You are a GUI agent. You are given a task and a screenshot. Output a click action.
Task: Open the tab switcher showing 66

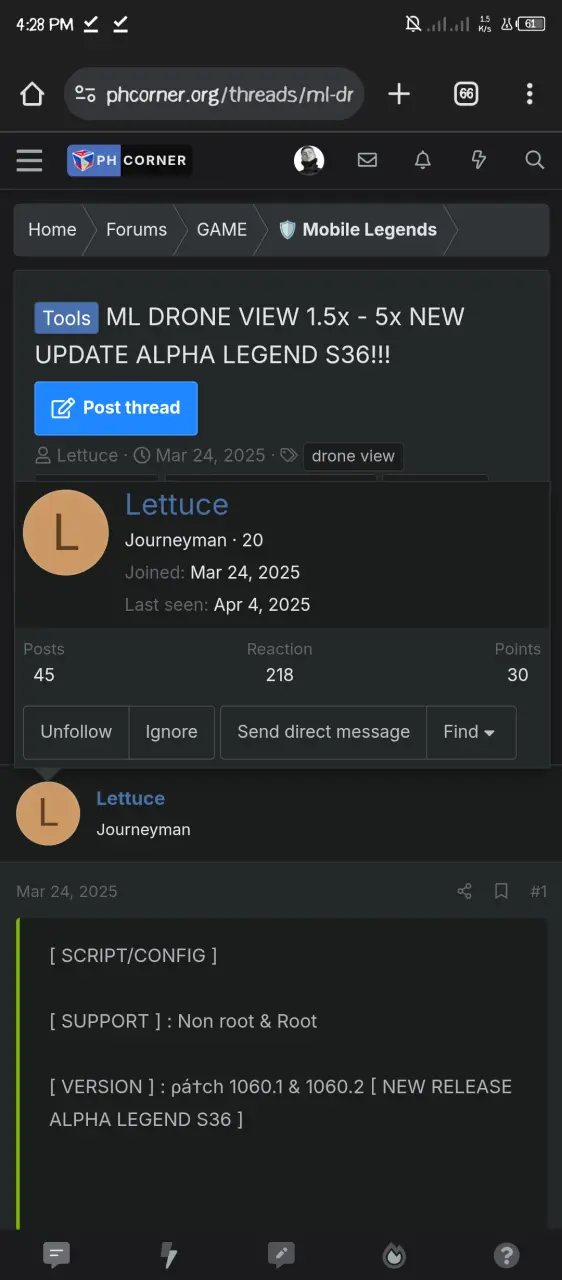465,94
